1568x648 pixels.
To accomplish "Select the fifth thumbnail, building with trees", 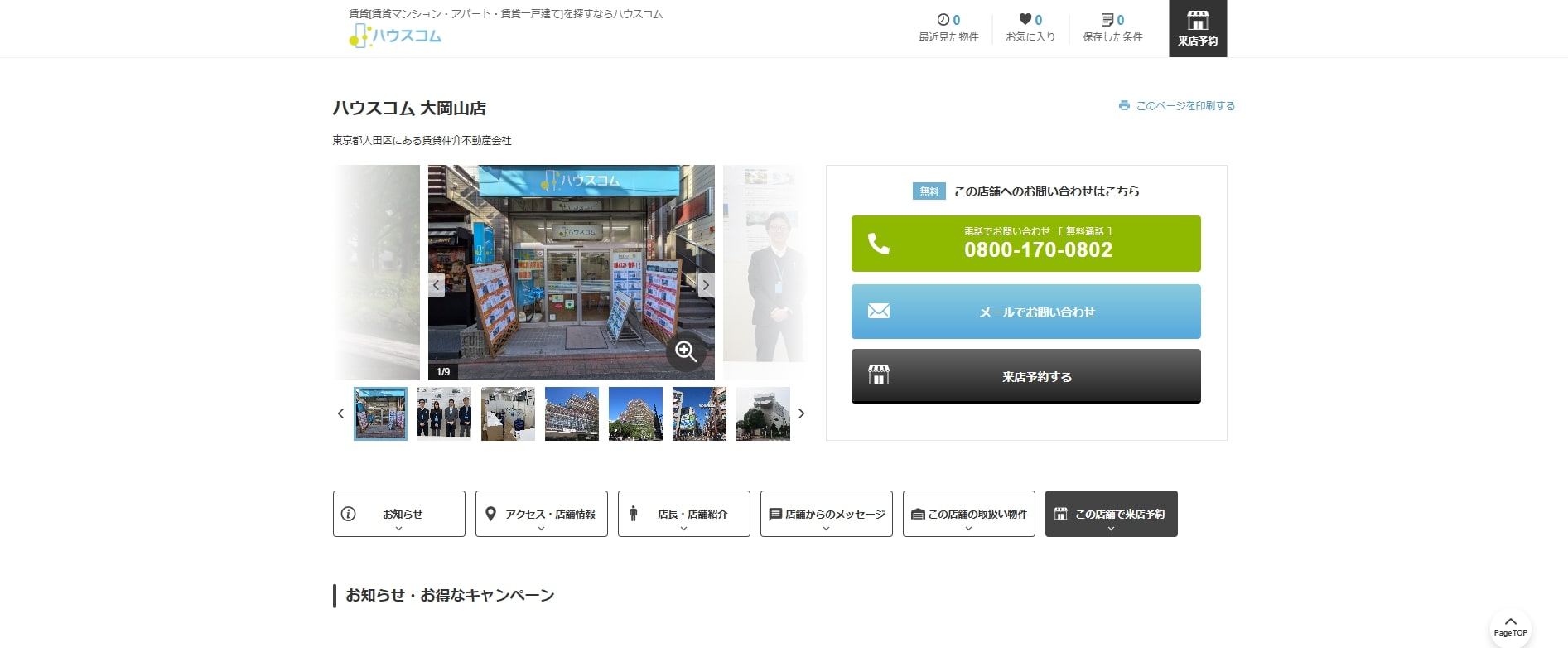I will (x=635, y=413).
